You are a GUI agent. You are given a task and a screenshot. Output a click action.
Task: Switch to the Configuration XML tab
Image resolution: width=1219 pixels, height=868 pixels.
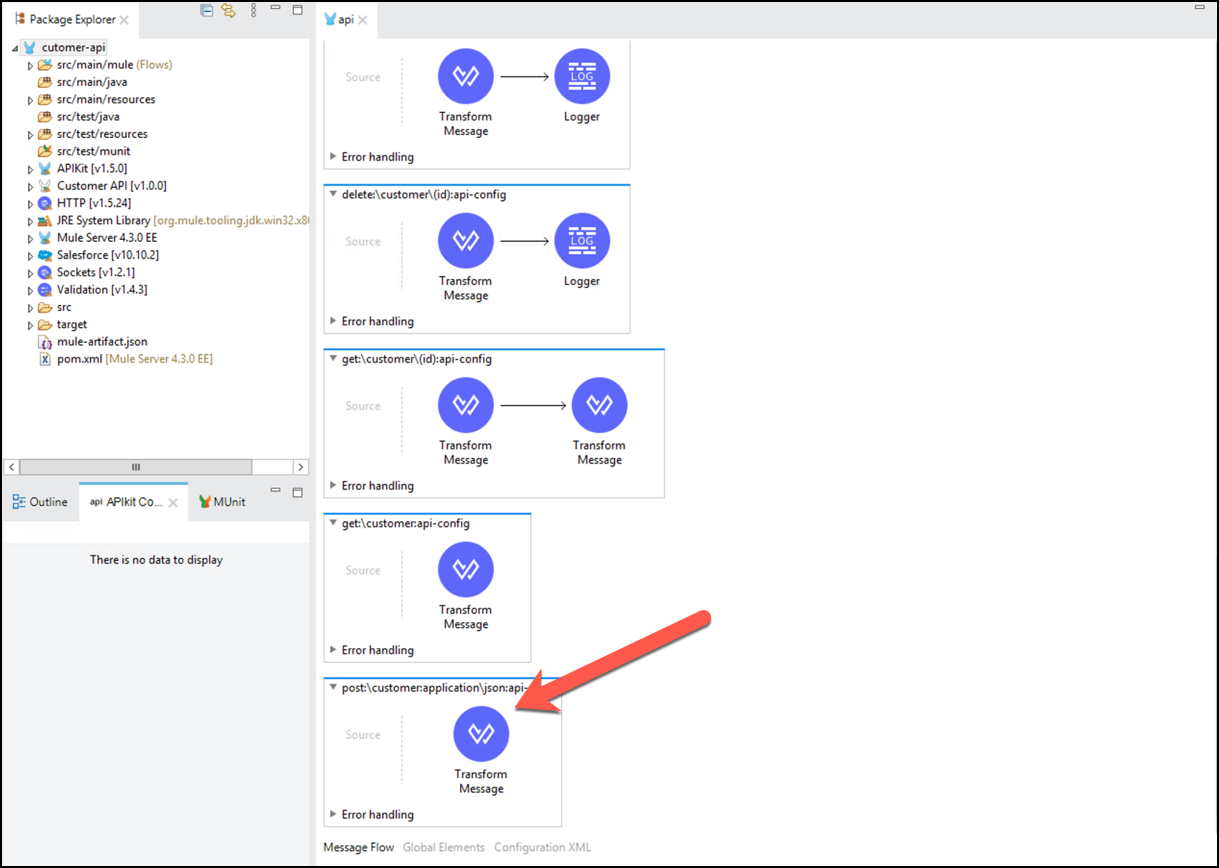tap(543, 847)
